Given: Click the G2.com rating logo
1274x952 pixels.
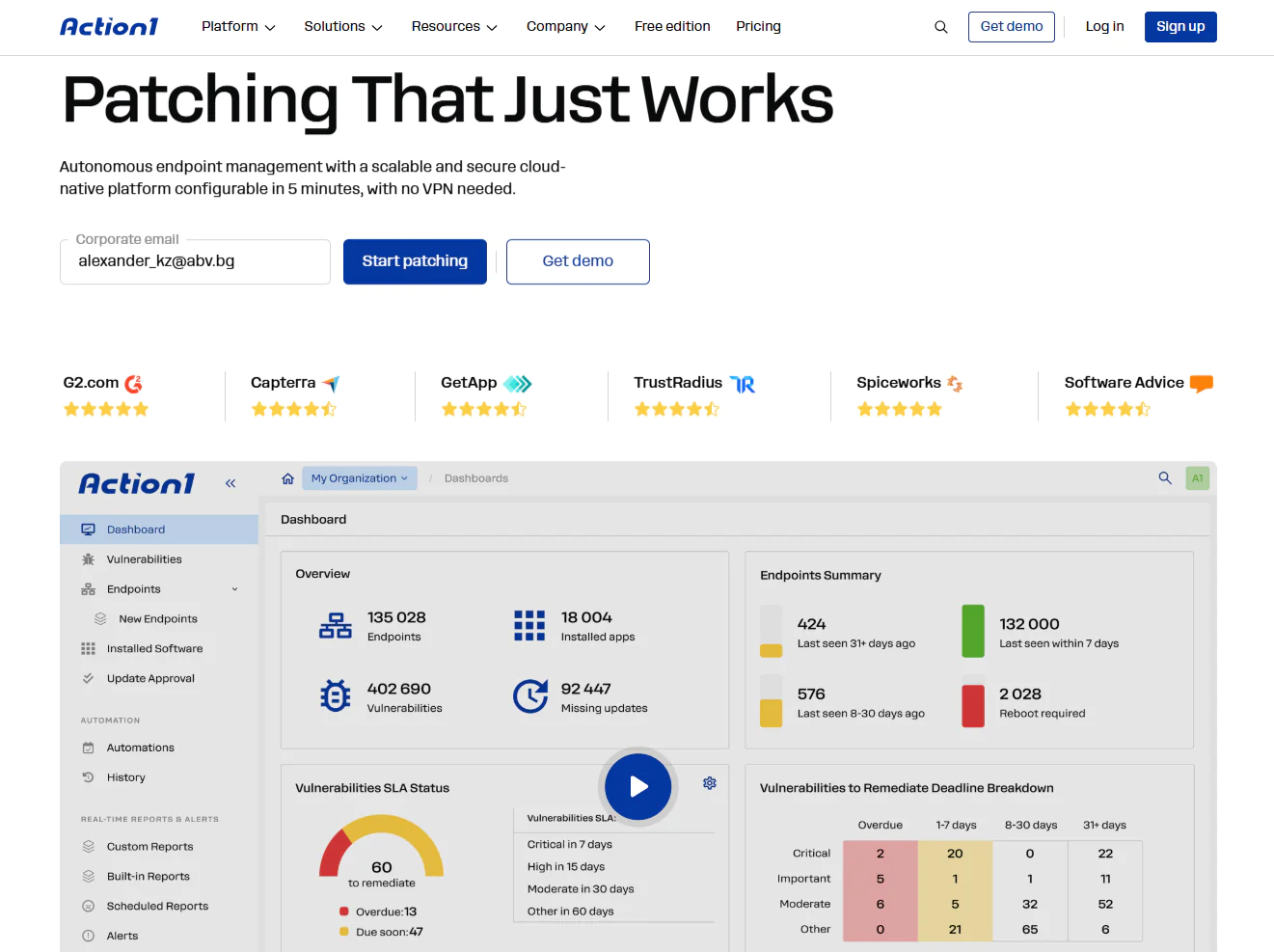Looking at the screenshot, I should coord(103,383).
